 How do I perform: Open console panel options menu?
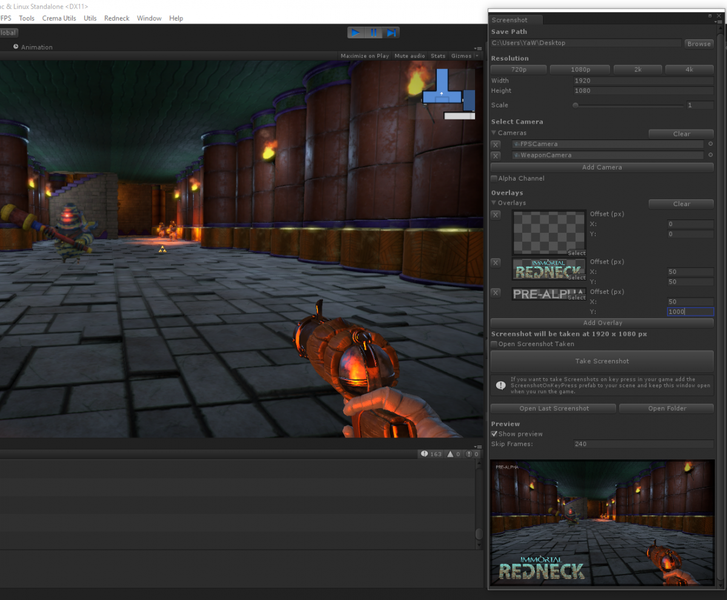[x=478, y=447]
